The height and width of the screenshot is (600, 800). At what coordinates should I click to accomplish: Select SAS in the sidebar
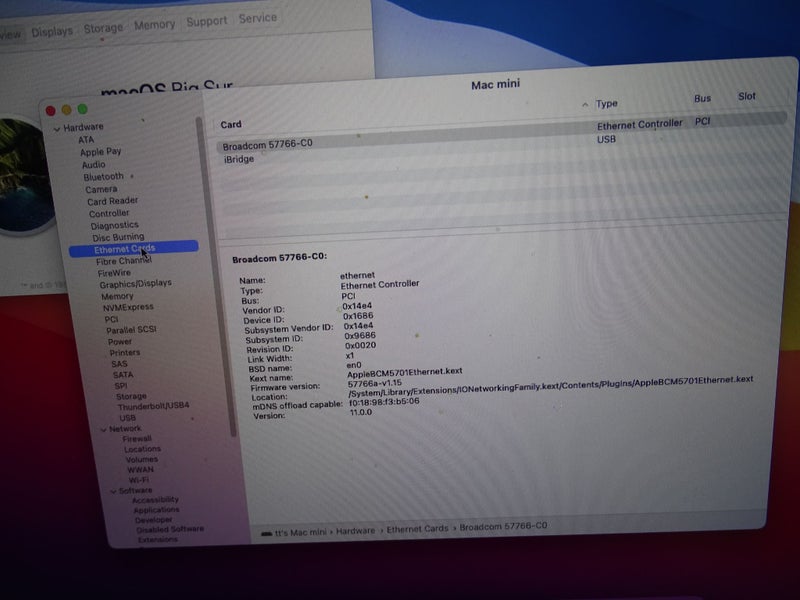pyautogui.click(x=119, y=364)
